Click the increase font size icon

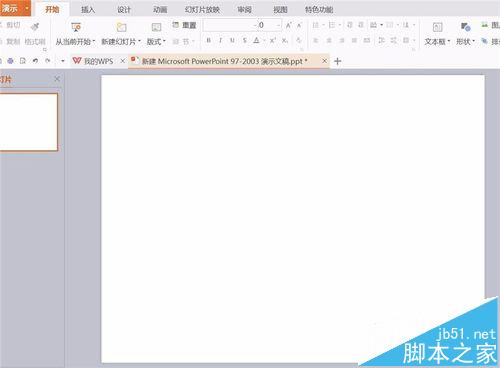click(x=289, y=25)
